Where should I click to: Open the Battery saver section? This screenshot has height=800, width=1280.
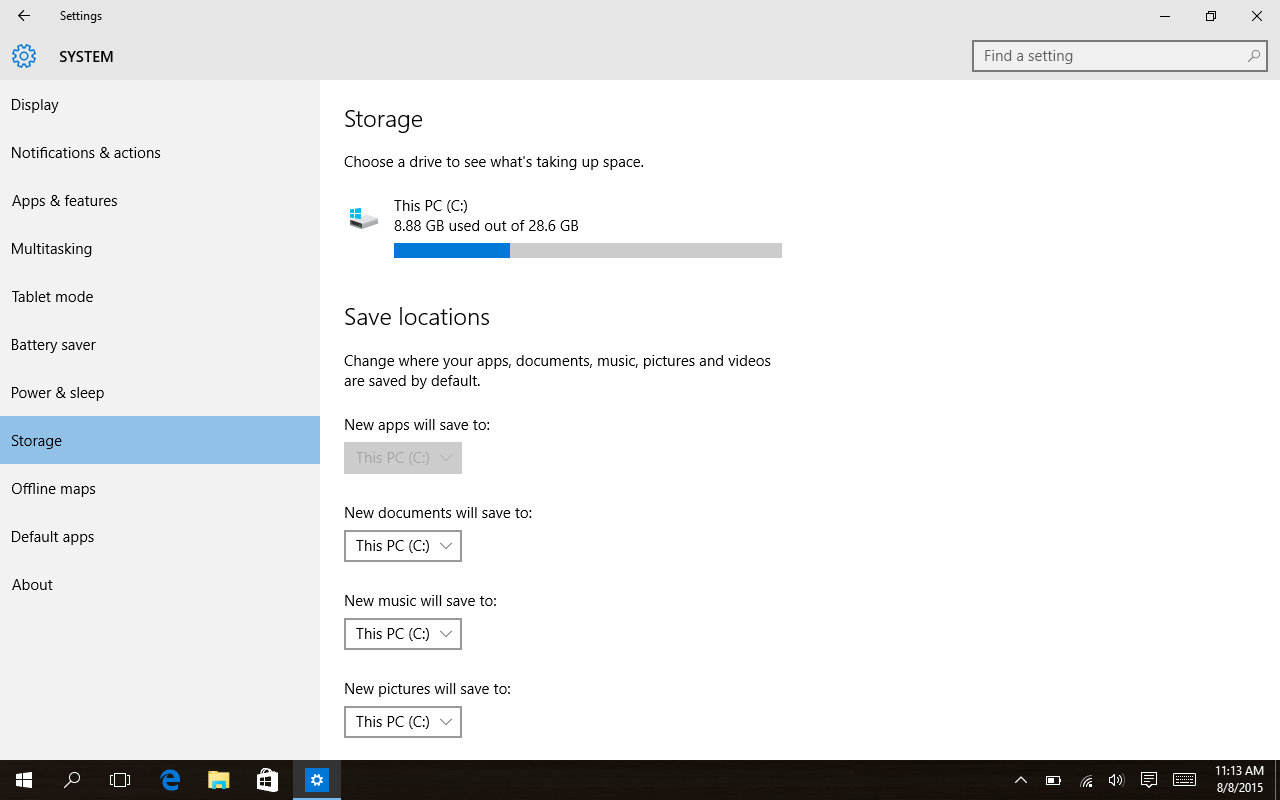coord(53,345)
